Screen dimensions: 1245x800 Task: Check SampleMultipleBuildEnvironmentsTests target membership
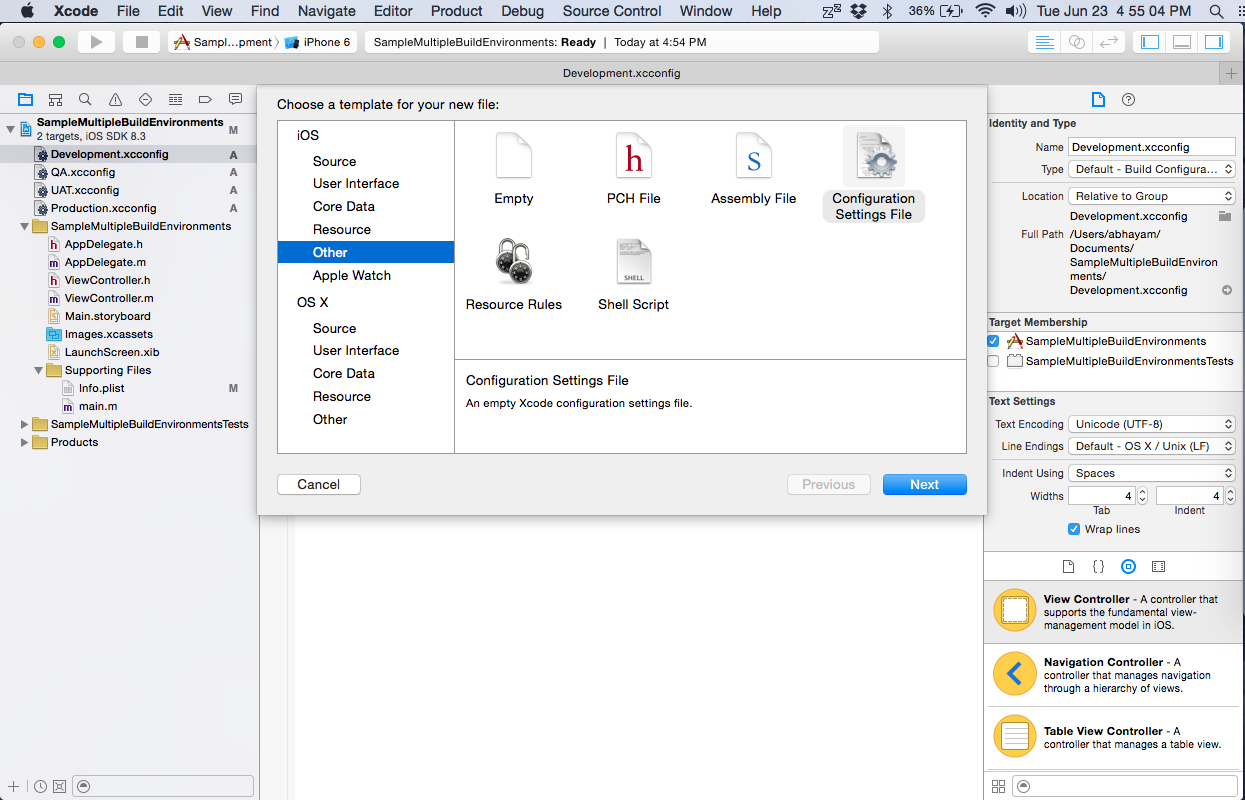tap(993, 361)
